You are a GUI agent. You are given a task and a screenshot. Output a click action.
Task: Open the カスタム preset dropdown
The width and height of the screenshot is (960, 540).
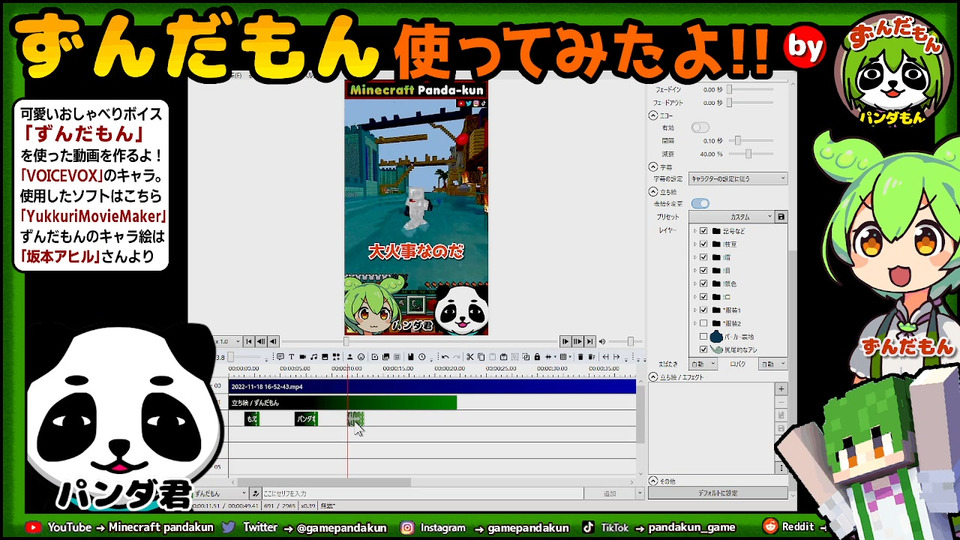pos(732,217)
